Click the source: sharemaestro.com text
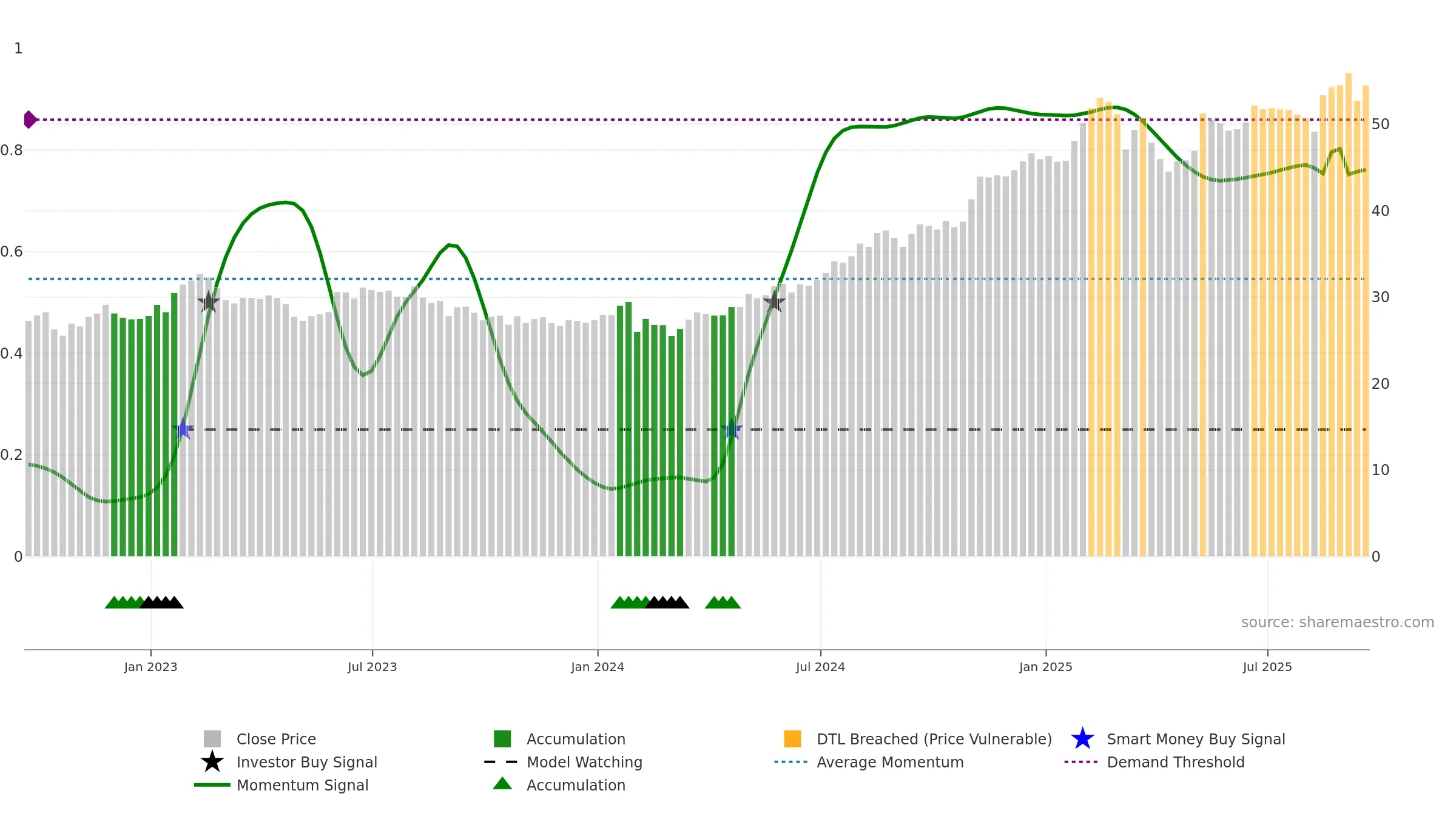The width and height of the screenshot is (1456, 819). tap(1338, 622)
